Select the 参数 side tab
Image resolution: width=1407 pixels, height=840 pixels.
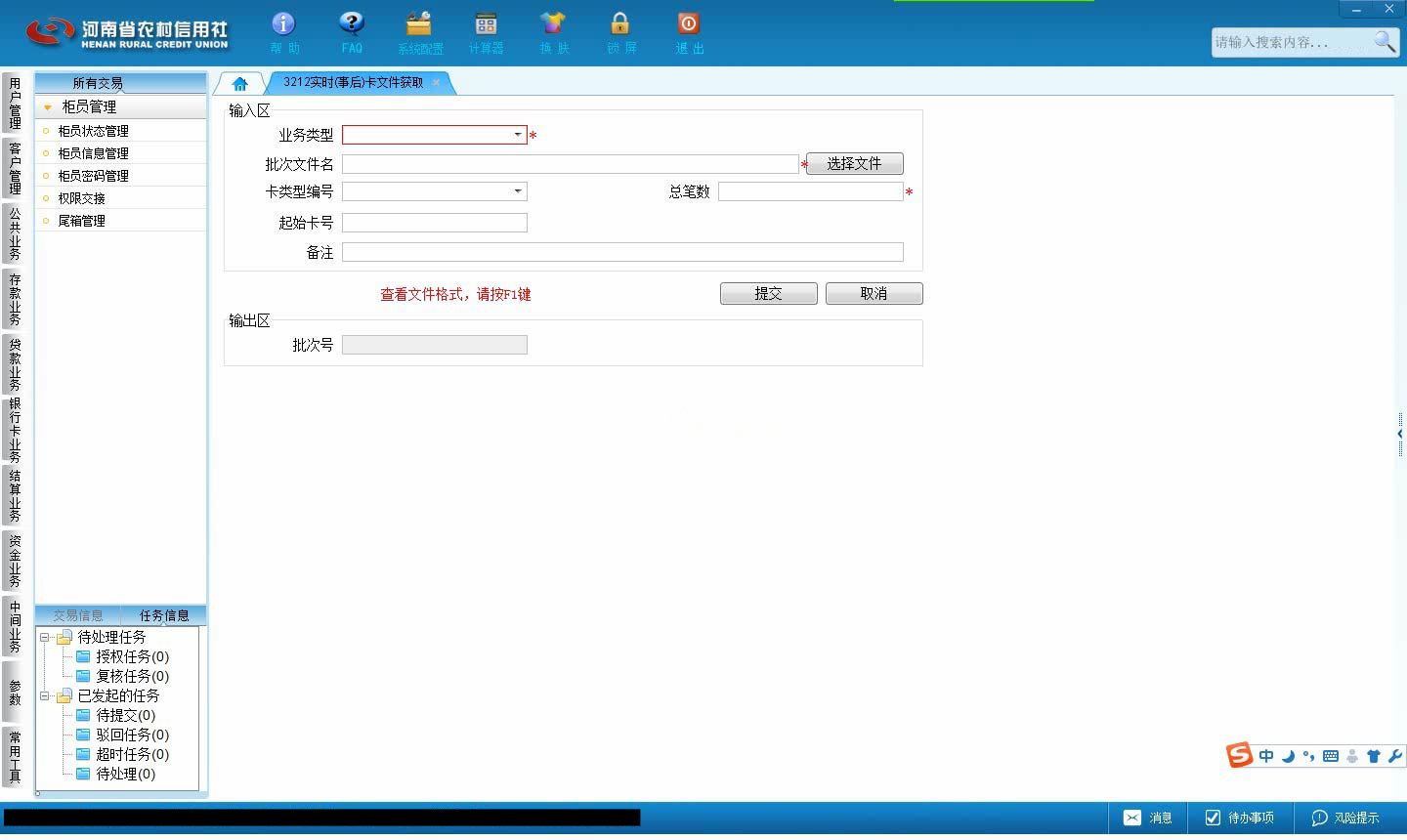(14, 692)
